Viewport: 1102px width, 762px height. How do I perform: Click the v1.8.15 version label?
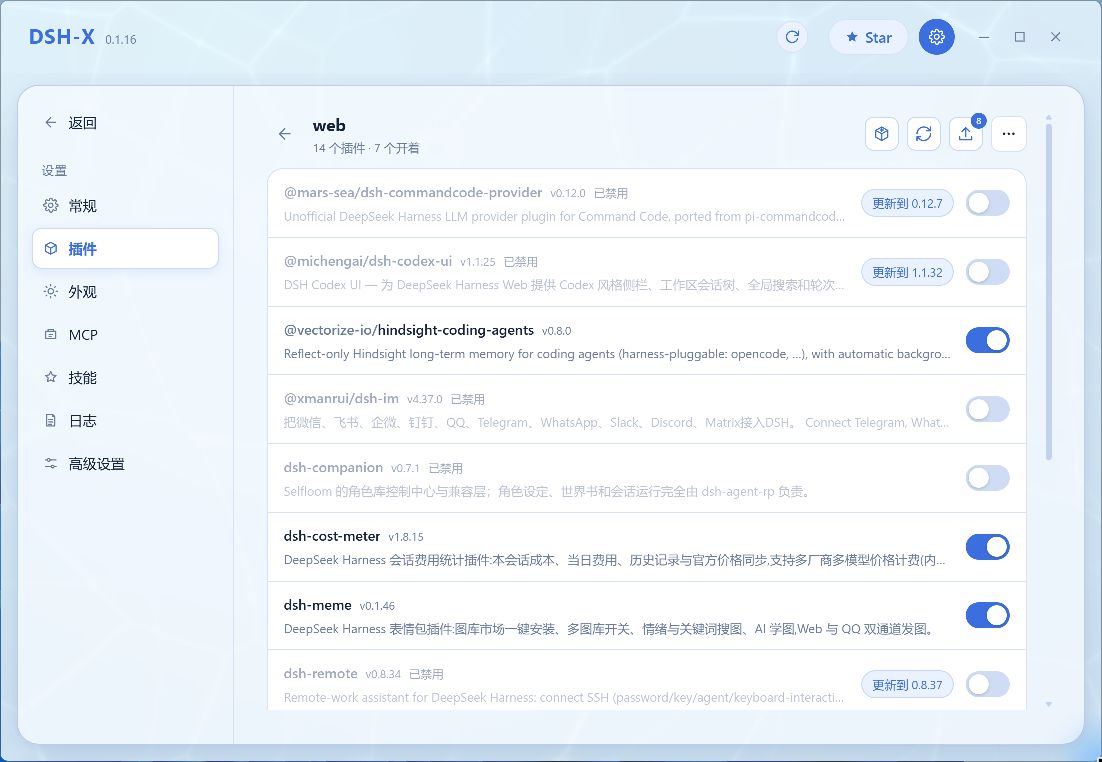point(406,537)
